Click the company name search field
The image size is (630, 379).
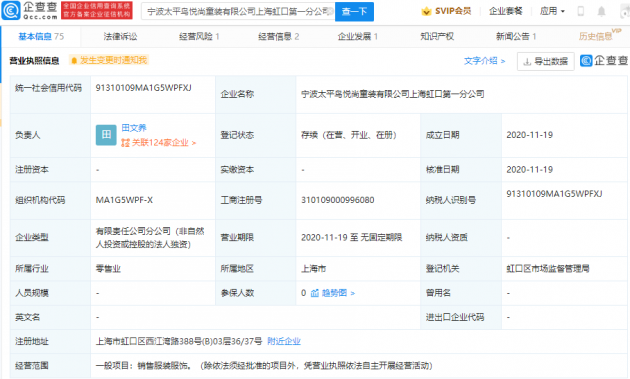[237, 12]
